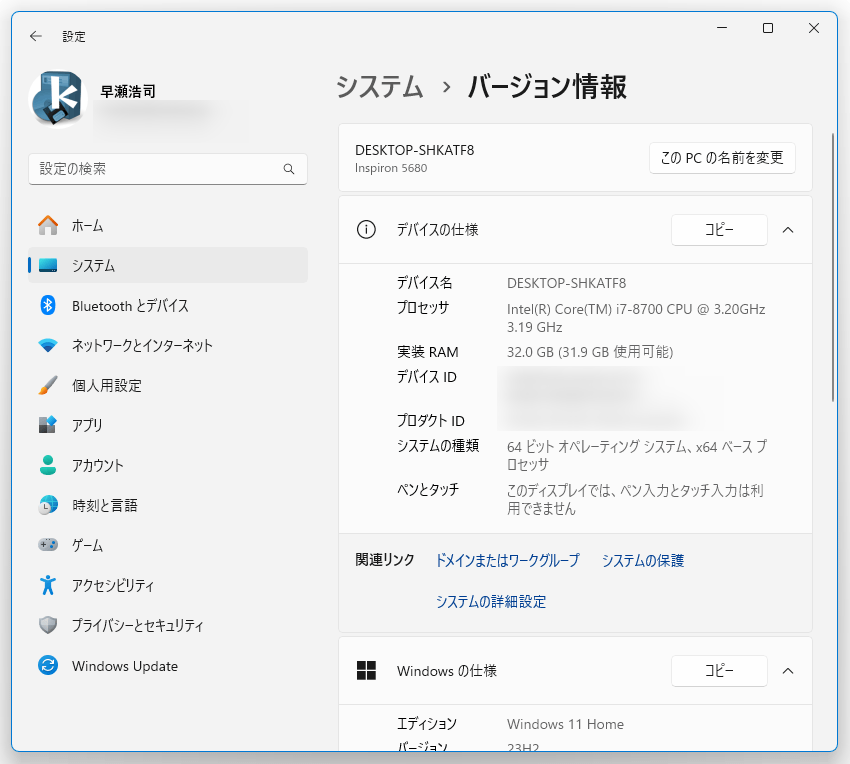
Task: Collapse Windows の仕様 section chevron
Action: [788, 671]
